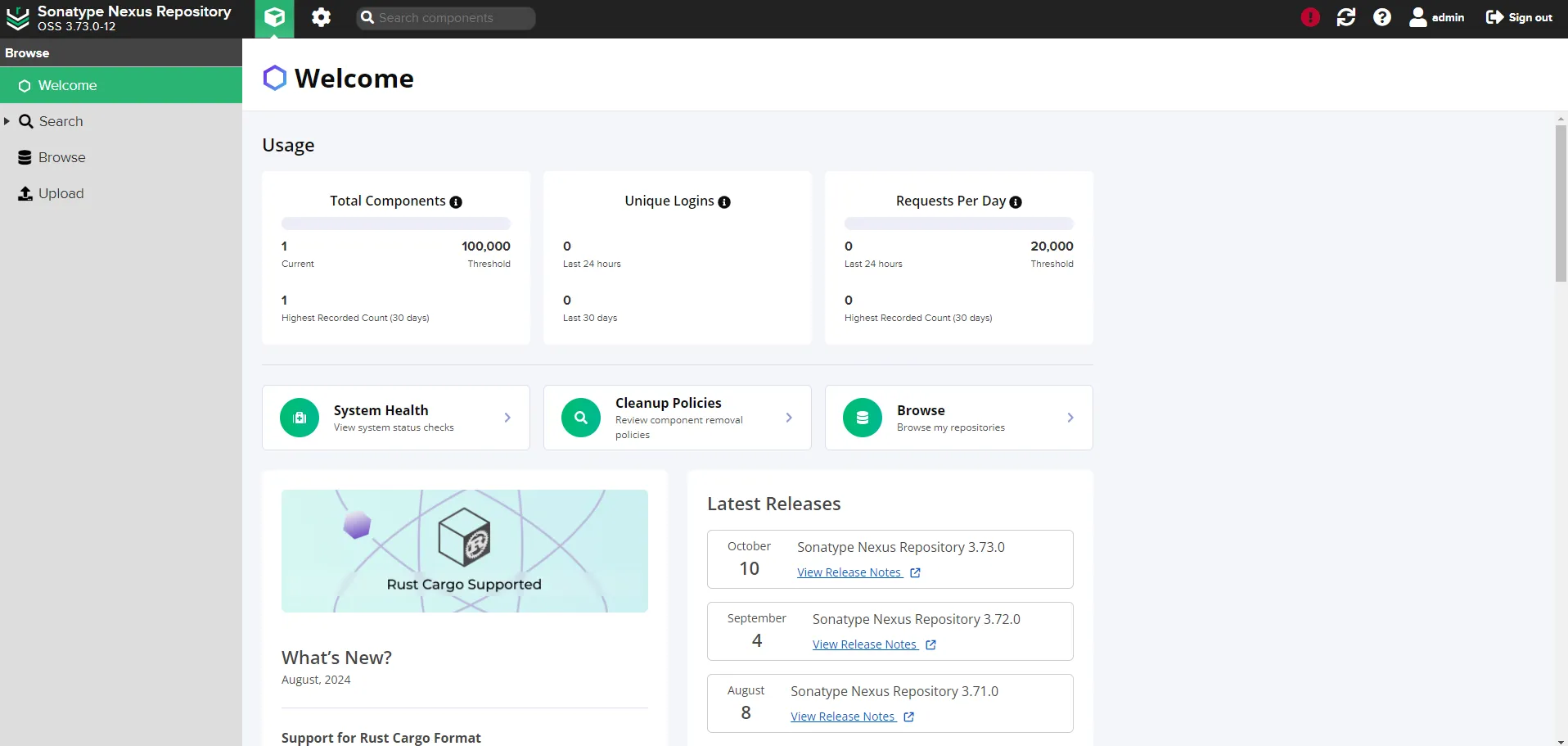View Release Notes for version 3.73.0
This screenshot has height=746, width=1568.
(849, 572)
